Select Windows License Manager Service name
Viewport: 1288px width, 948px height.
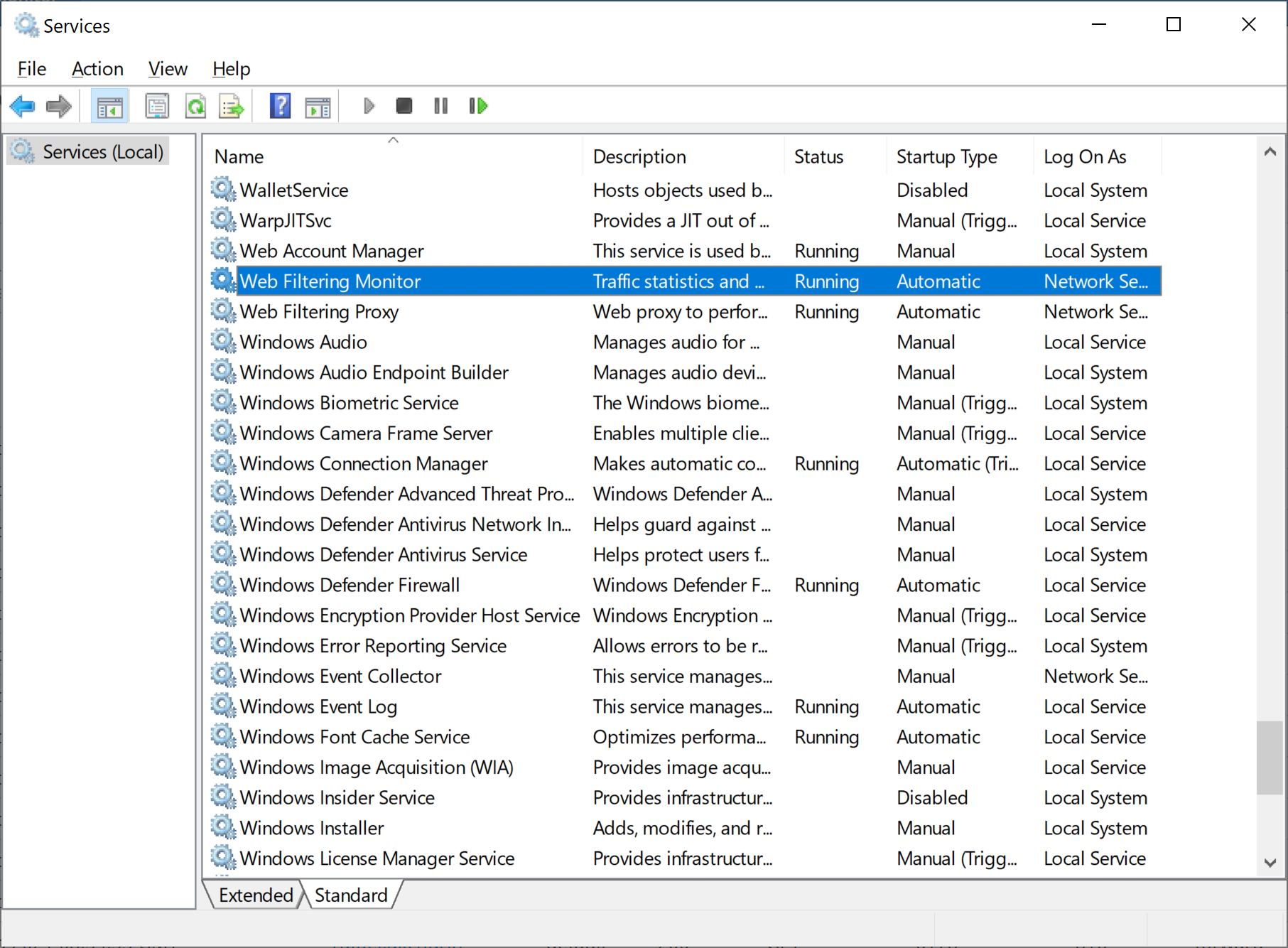coord(377,858)
